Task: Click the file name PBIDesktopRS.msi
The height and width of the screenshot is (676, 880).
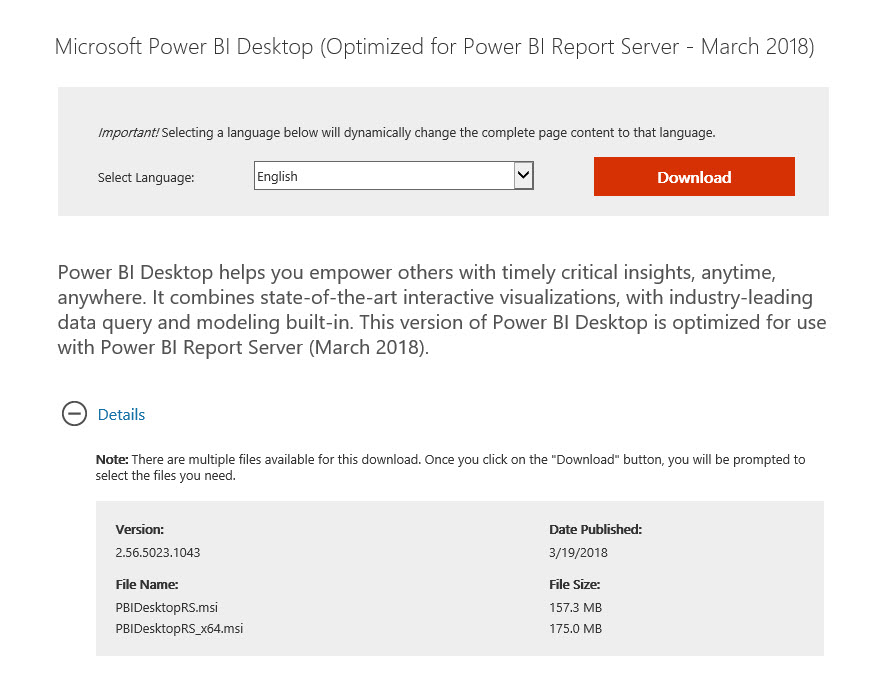Action: tap(167, 608)
